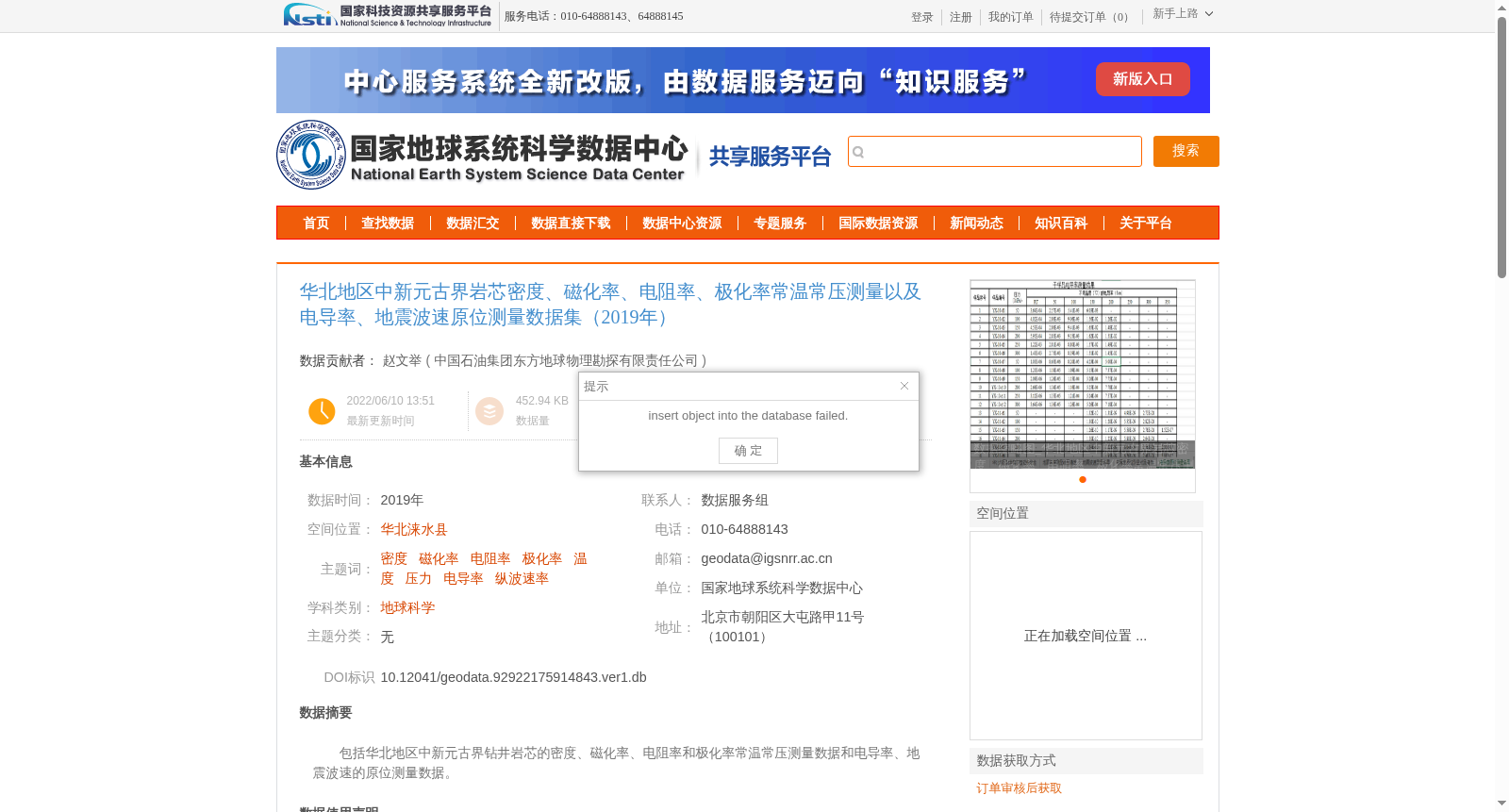Click the NSTI platform logo
1509x812 pixels.
(x=388, y=15)
